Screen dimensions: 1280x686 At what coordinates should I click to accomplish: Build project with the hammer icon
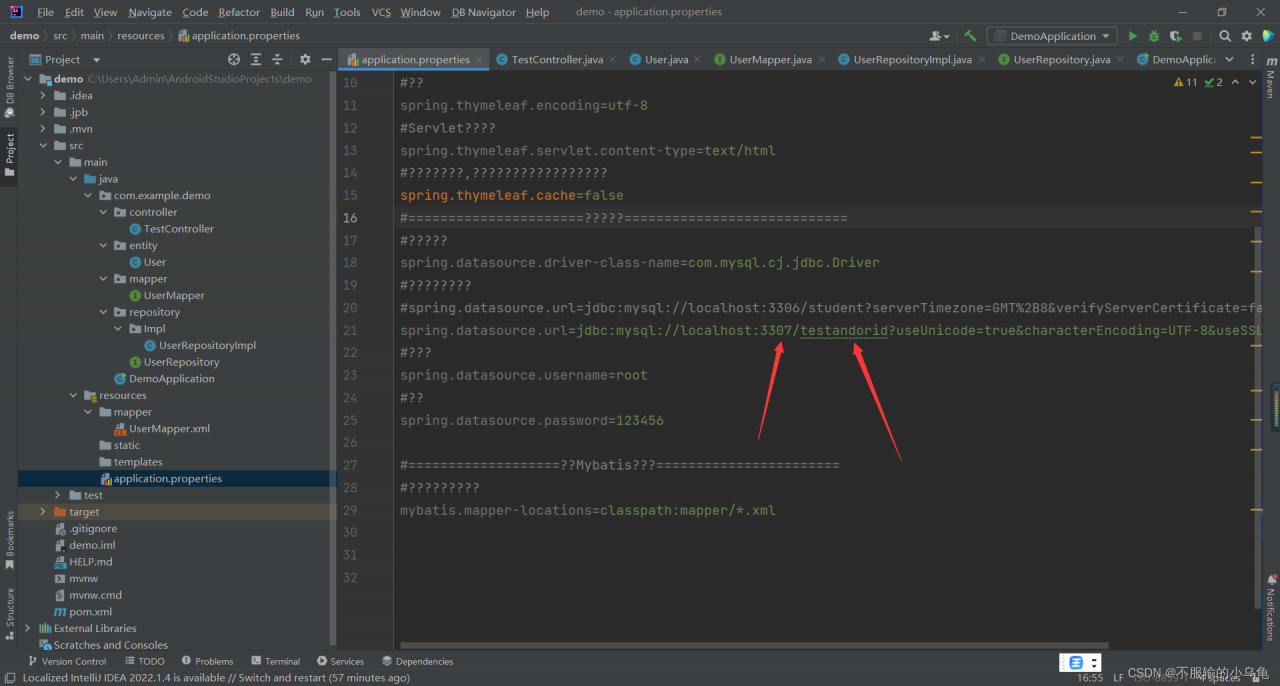pyautogui.click(x=970, y=36)
